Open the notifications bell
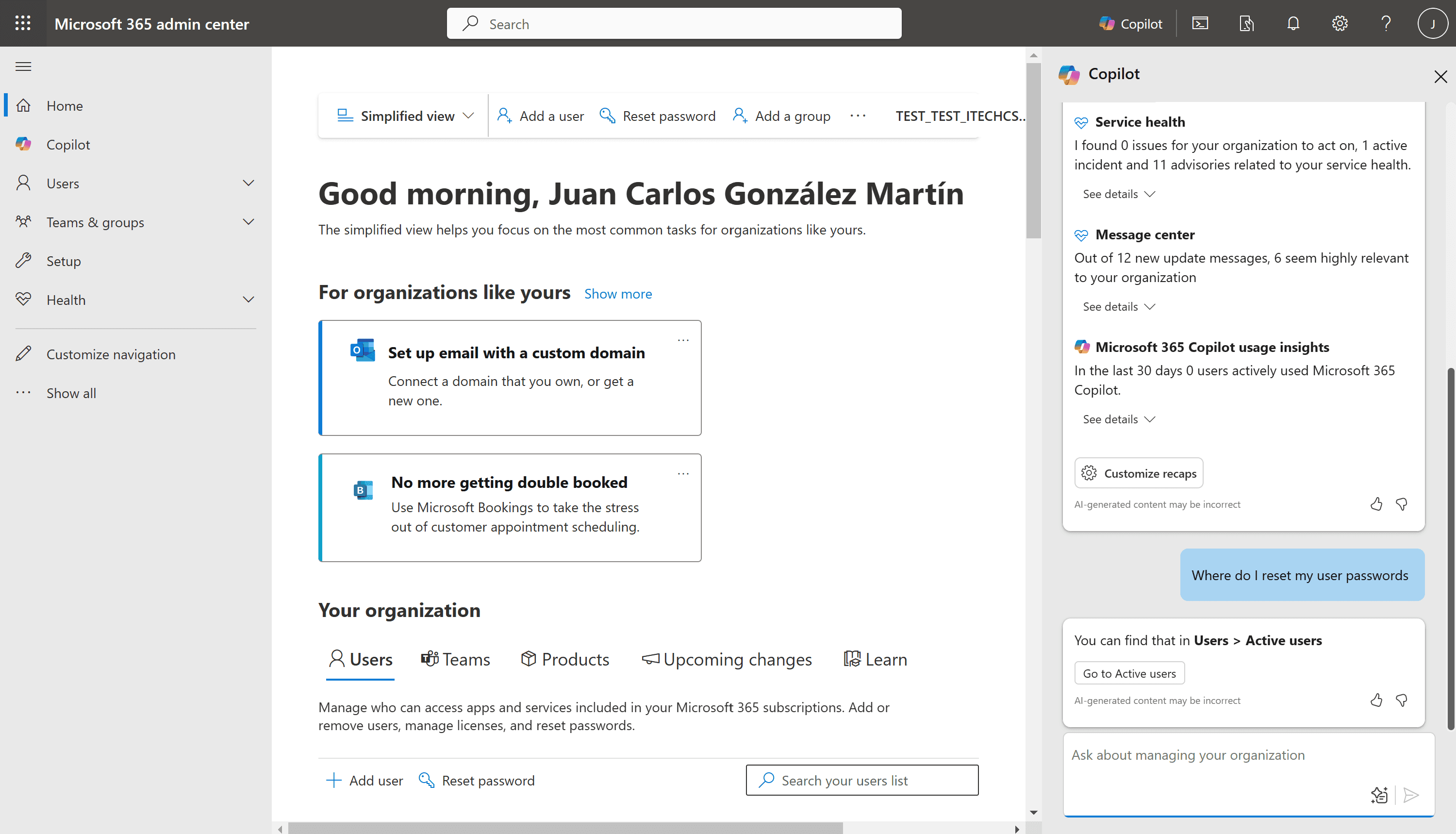Screen dimensions: 1456x834 (x=1293, y=23)
